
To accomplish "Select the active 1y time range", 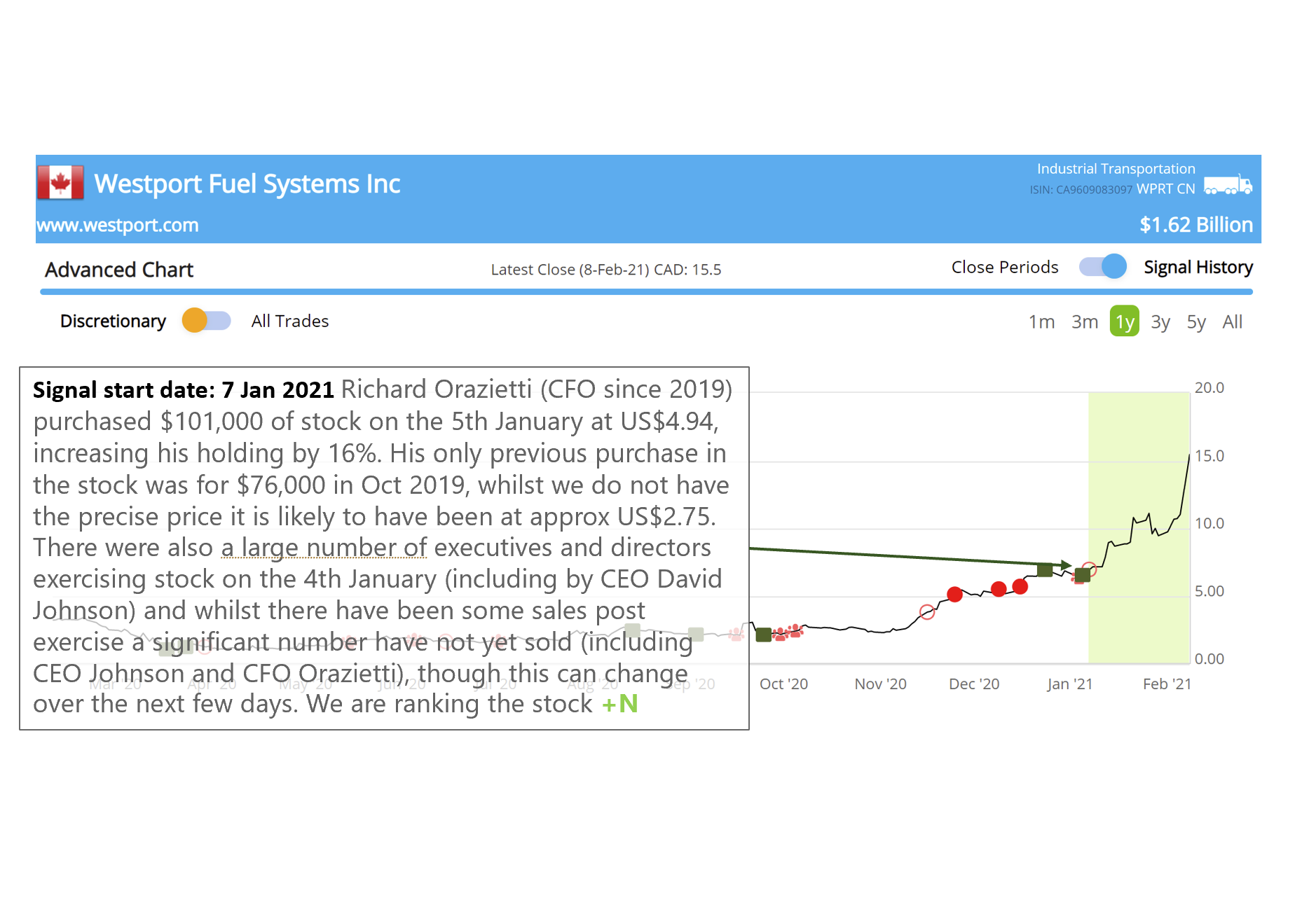I will coord(1124,321).
